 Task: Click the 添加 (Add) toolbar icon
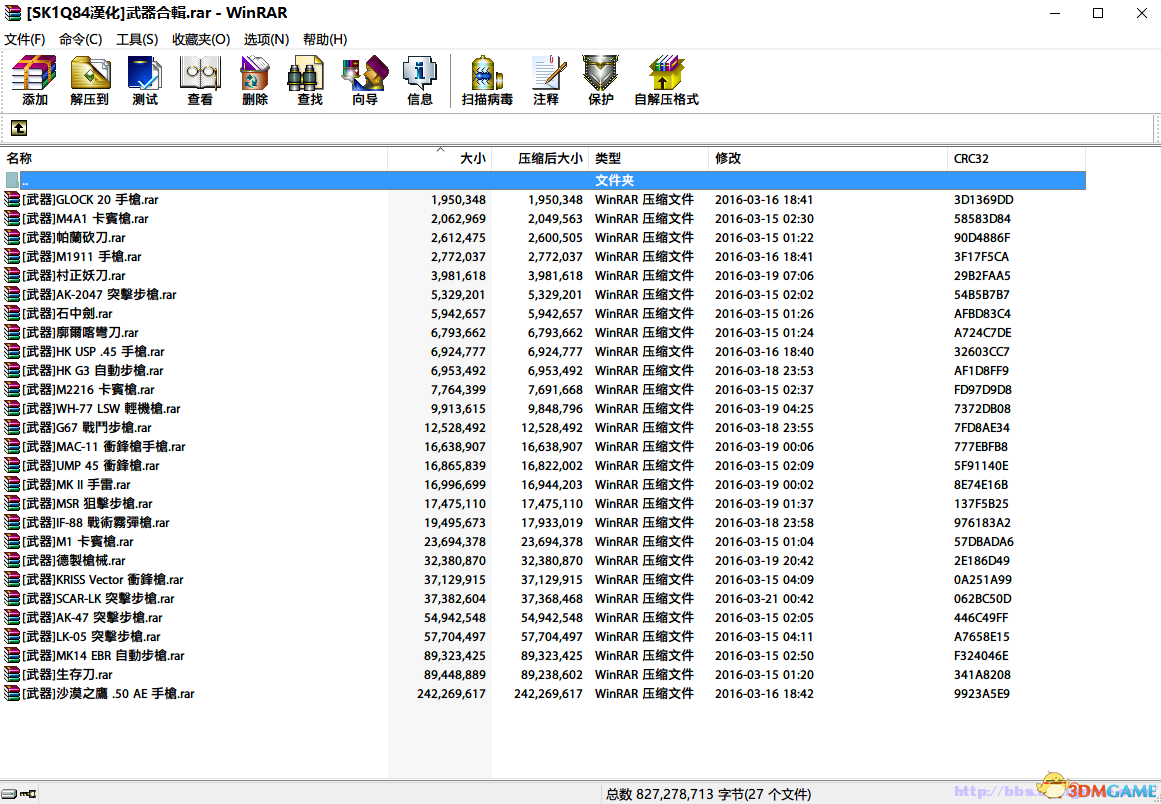pyautogui.click(x=34, y=81)
